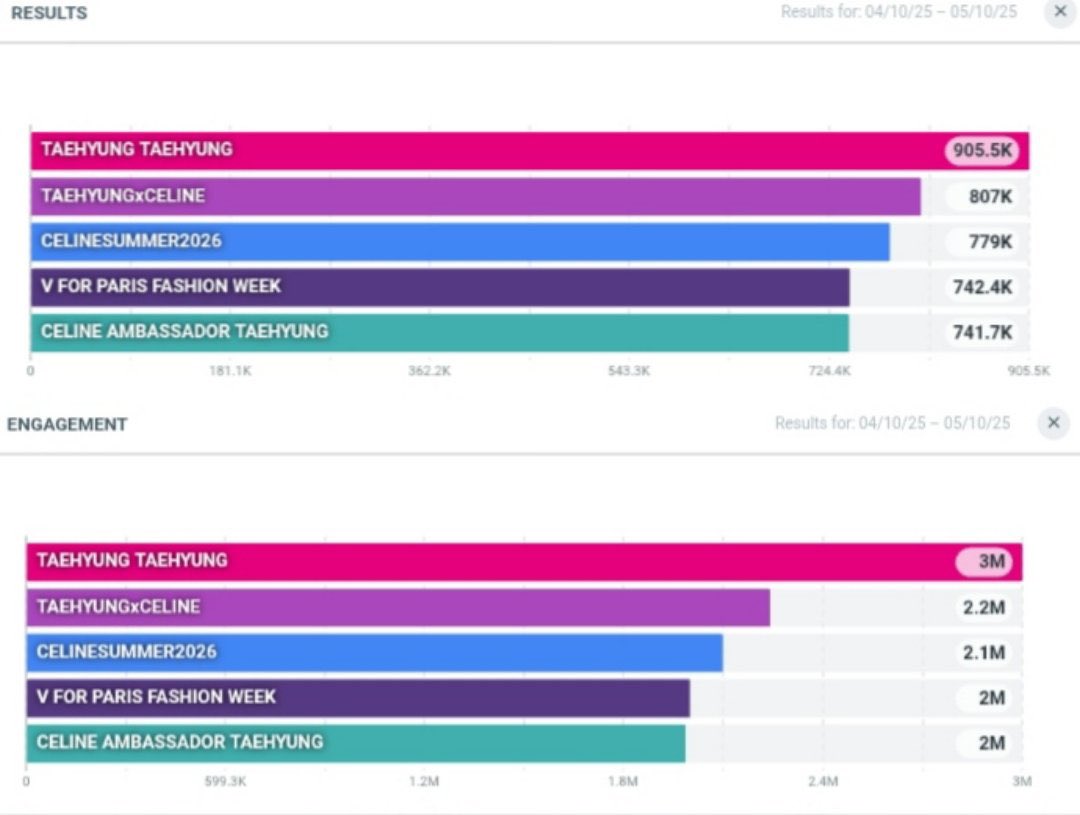Select the CELINESUMMER2026 bar in the Results chart
This screenshot has width=1080, height=815.
(460, 242)
